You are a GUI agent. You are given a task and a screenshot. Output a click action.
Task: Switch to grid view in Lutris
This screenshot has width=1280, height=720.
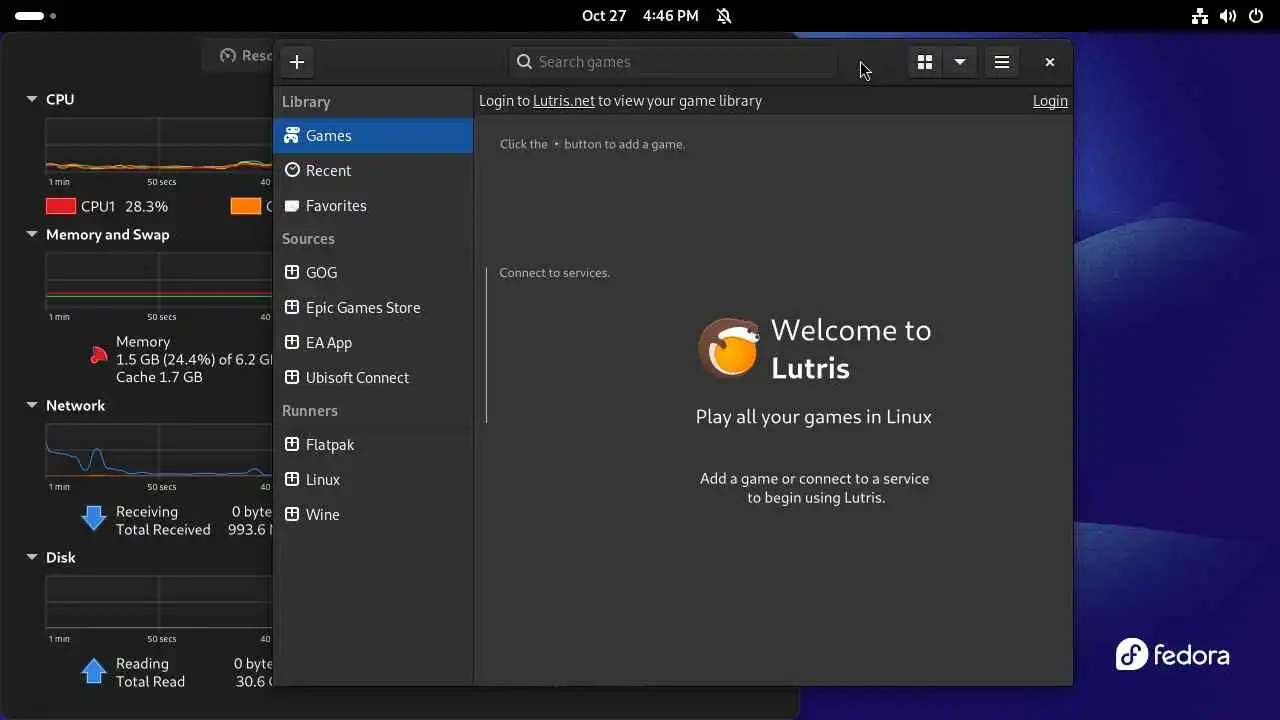925,62
